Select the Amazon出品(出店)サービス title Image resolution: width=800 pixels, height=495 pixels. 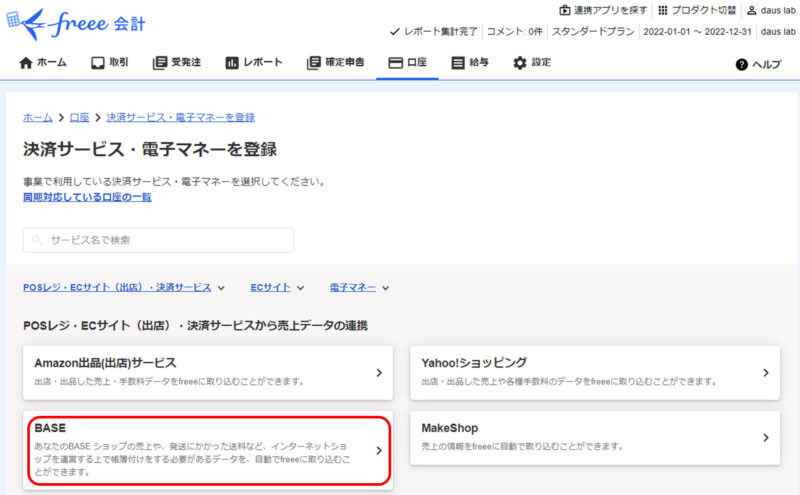[x=105, y=363]
